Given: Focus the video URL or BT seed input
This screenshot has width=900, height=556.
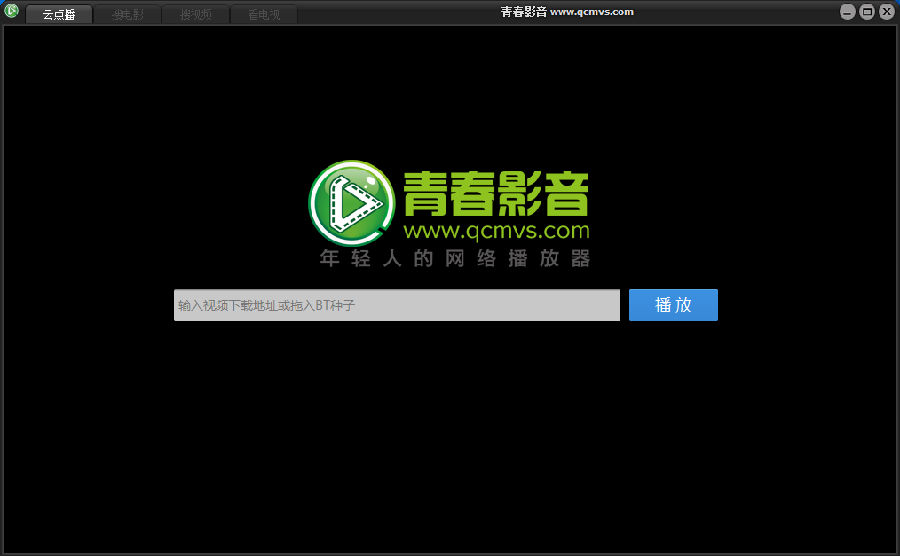Looking at the screenshot, I should (397, 305).
